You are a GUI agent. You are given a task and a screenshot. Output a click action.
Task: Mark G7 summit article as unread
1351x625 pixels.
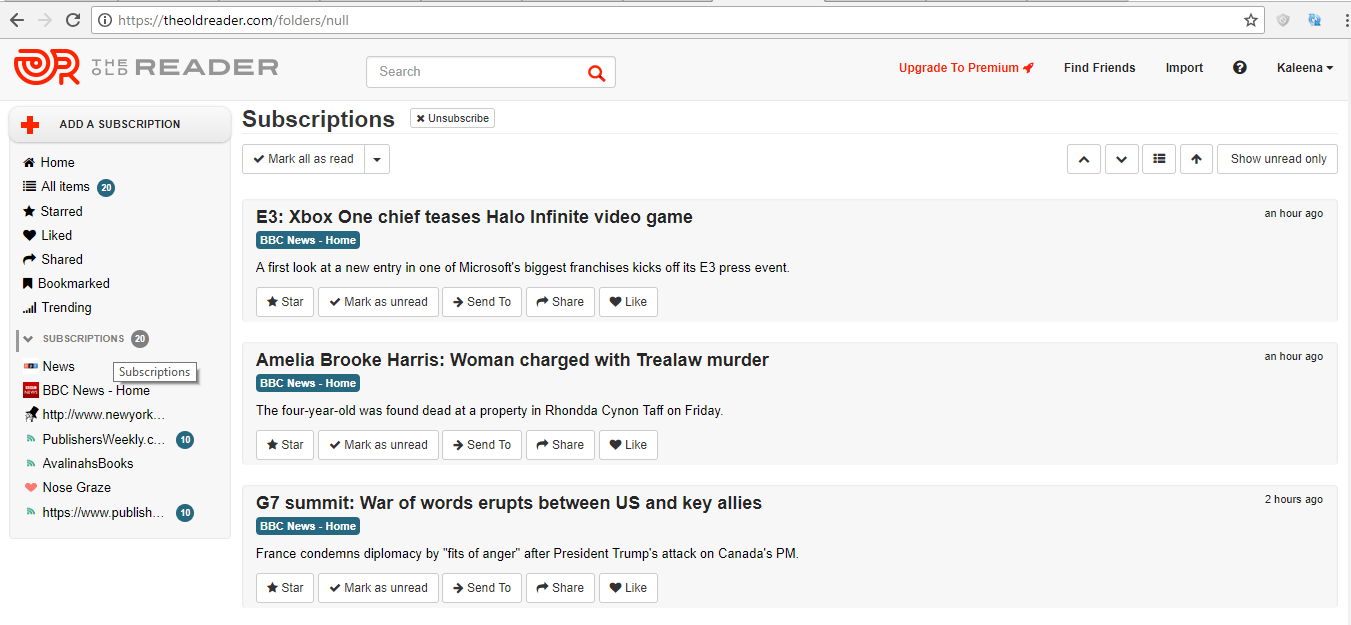point(378,588)
